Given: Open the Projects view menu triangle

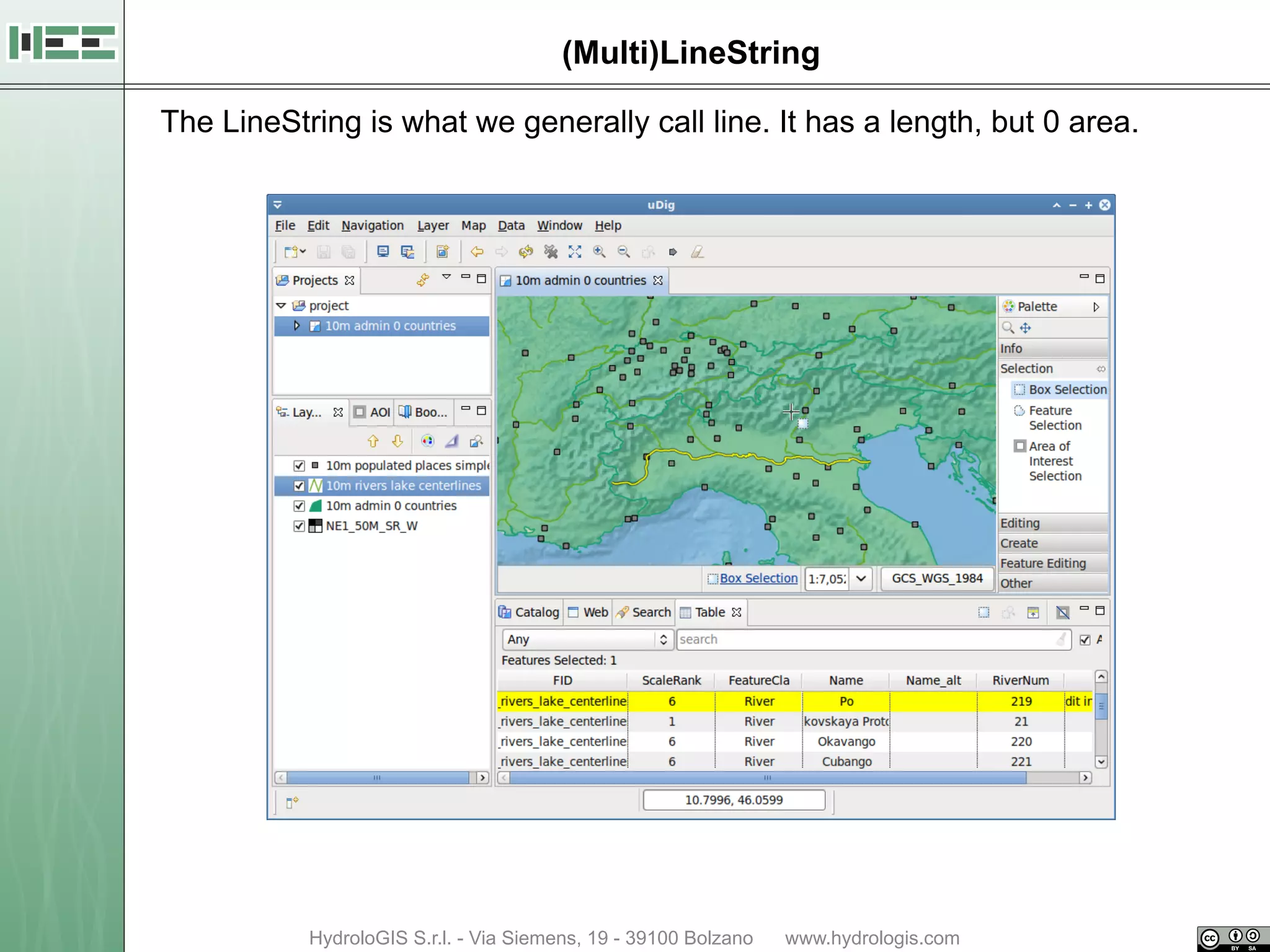Looking at the screenshot, I should 446,276.
